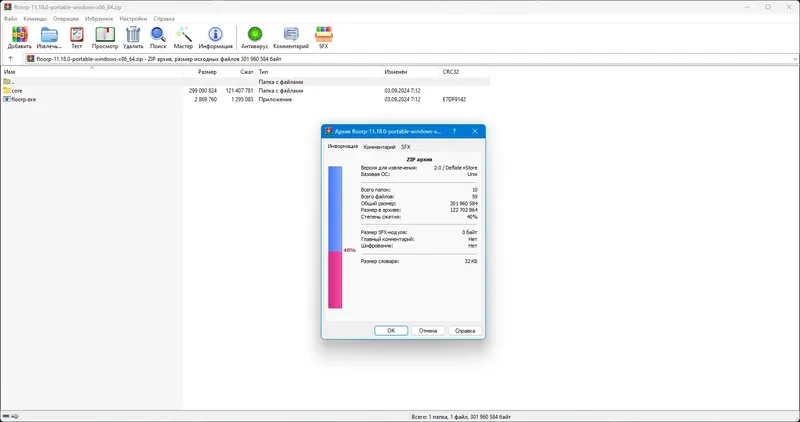Launch the Мастер wizard icon
Image resolution: width=800 pixels, height=422 pixels.
pos(183,35)
